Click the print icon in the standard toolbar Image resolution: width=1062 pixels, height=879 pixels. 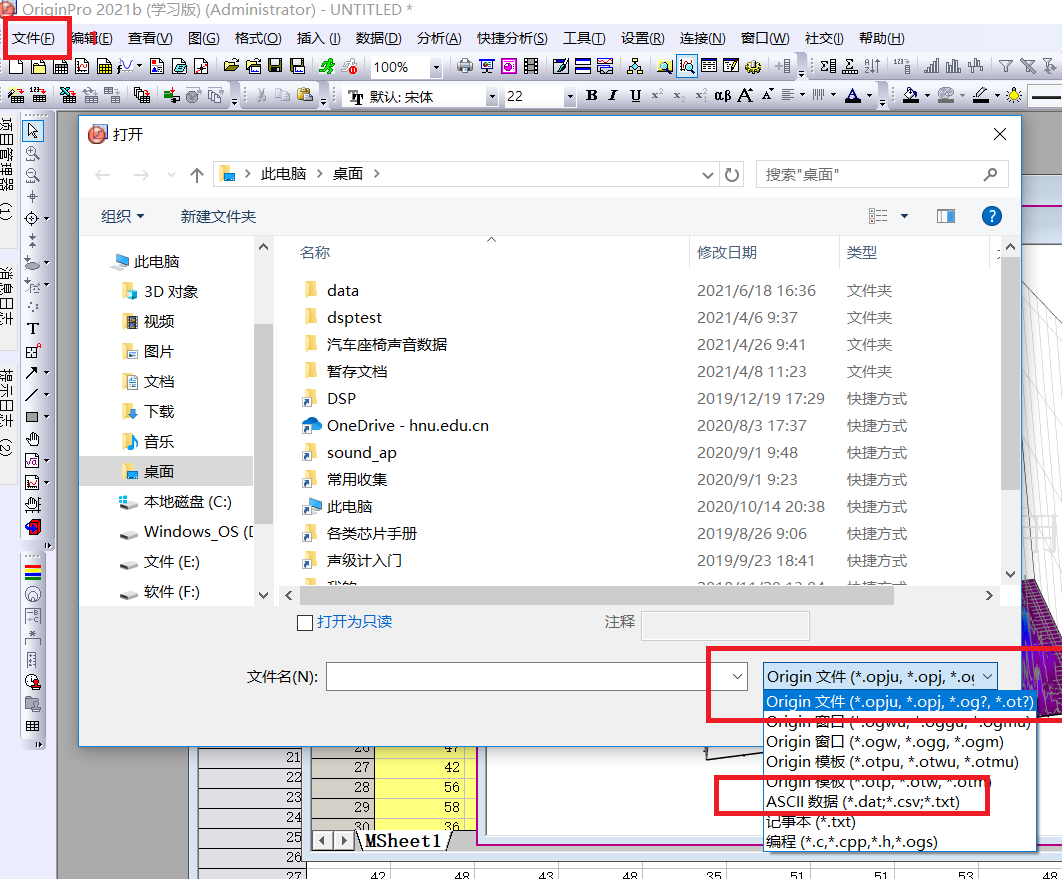(463, 68)
